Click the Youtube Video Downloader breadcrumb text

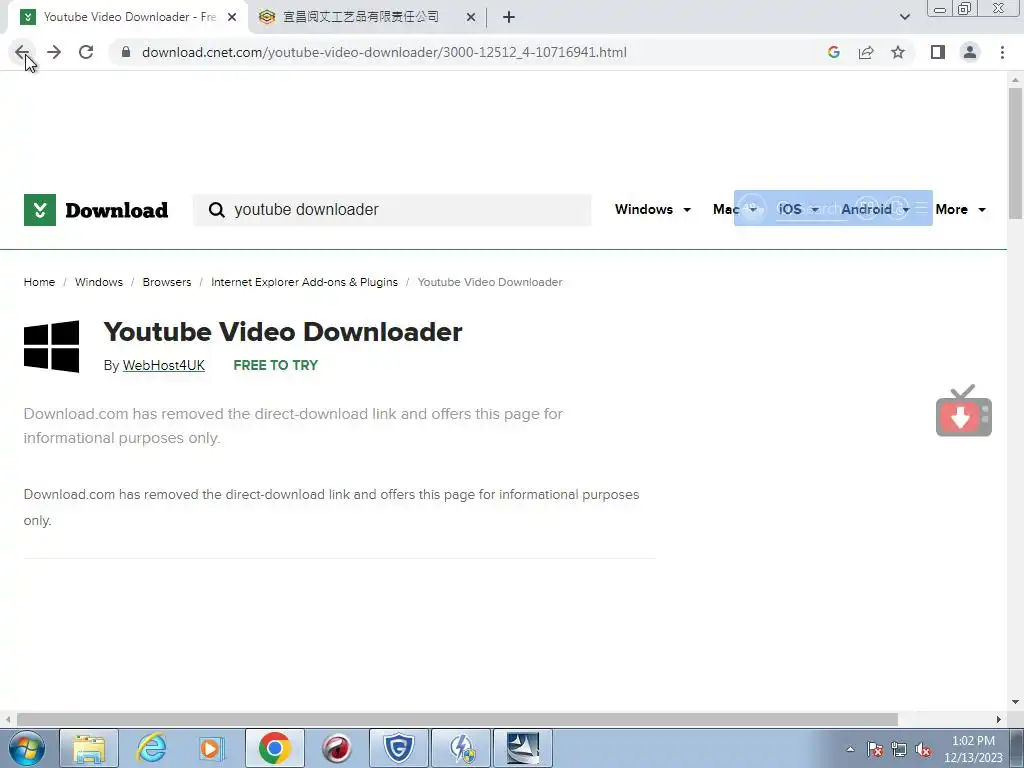490,282
